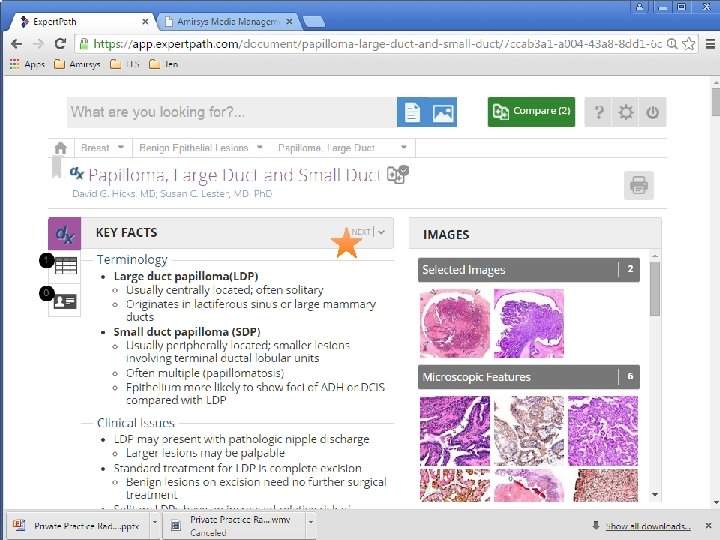Open the tables icon in the sidebar
This screenshot has height=540, width=720.
point(65,265)
